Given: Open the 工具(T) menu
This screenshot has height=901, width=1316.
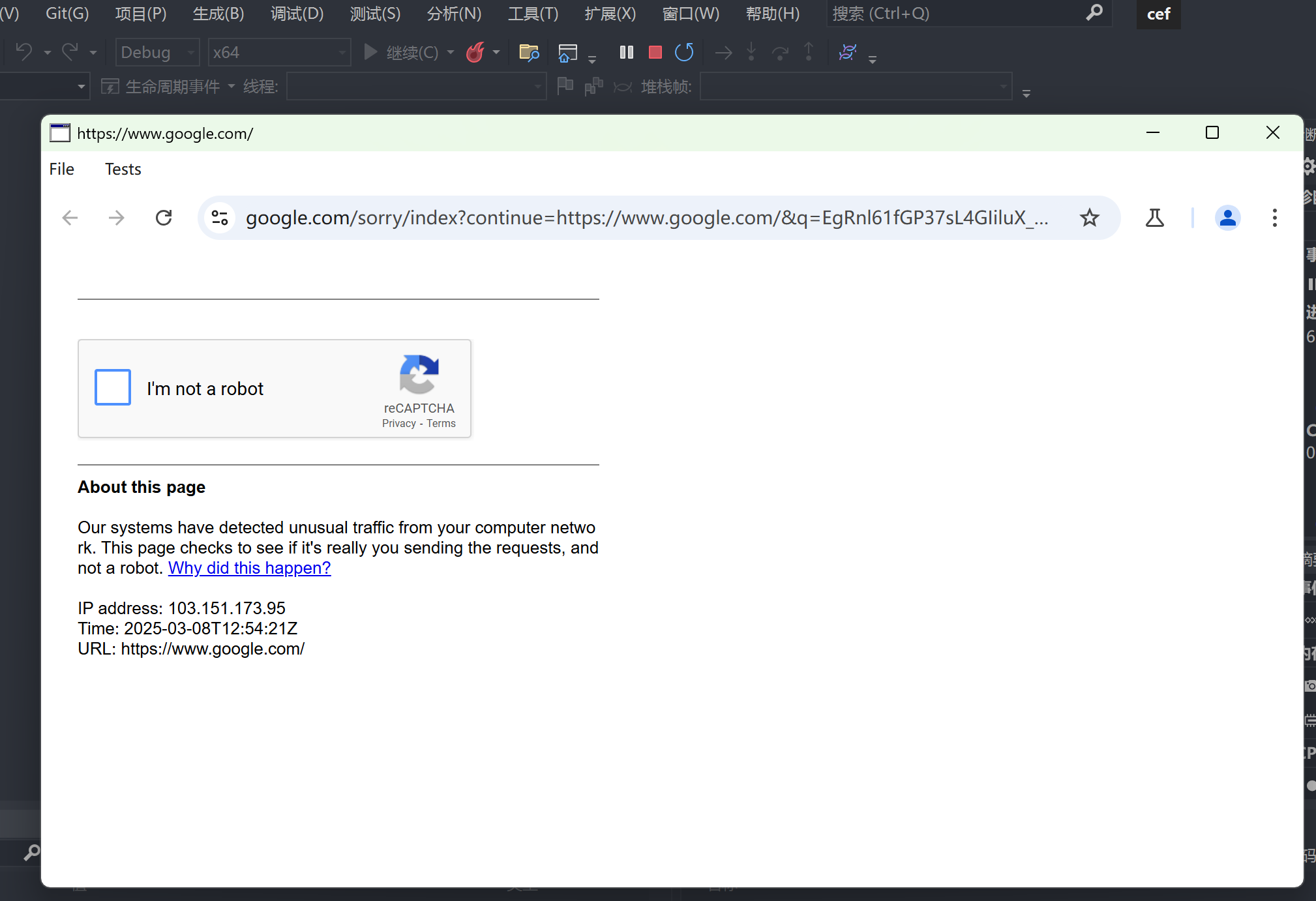Looking at the screenshot, I should point(533,13).
